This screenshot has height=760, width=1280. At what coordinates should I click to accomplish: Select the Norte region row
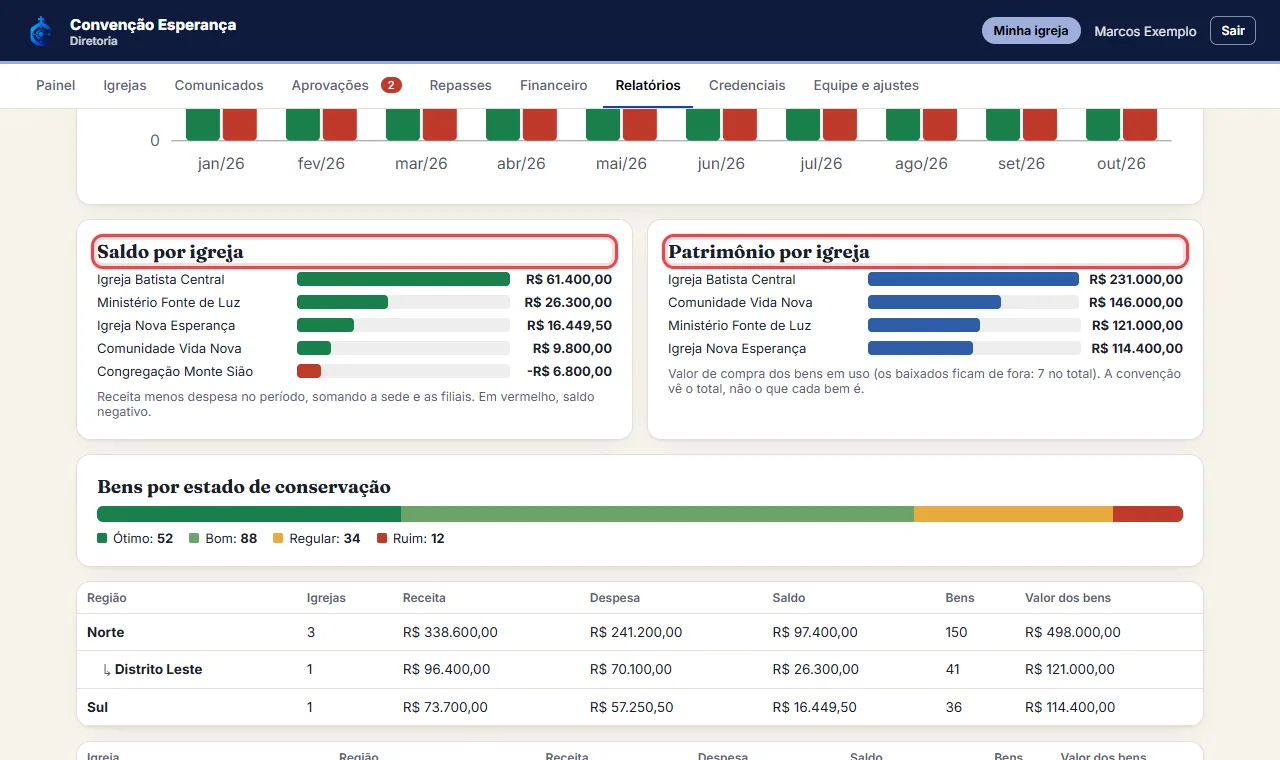[x=640, y=632]
